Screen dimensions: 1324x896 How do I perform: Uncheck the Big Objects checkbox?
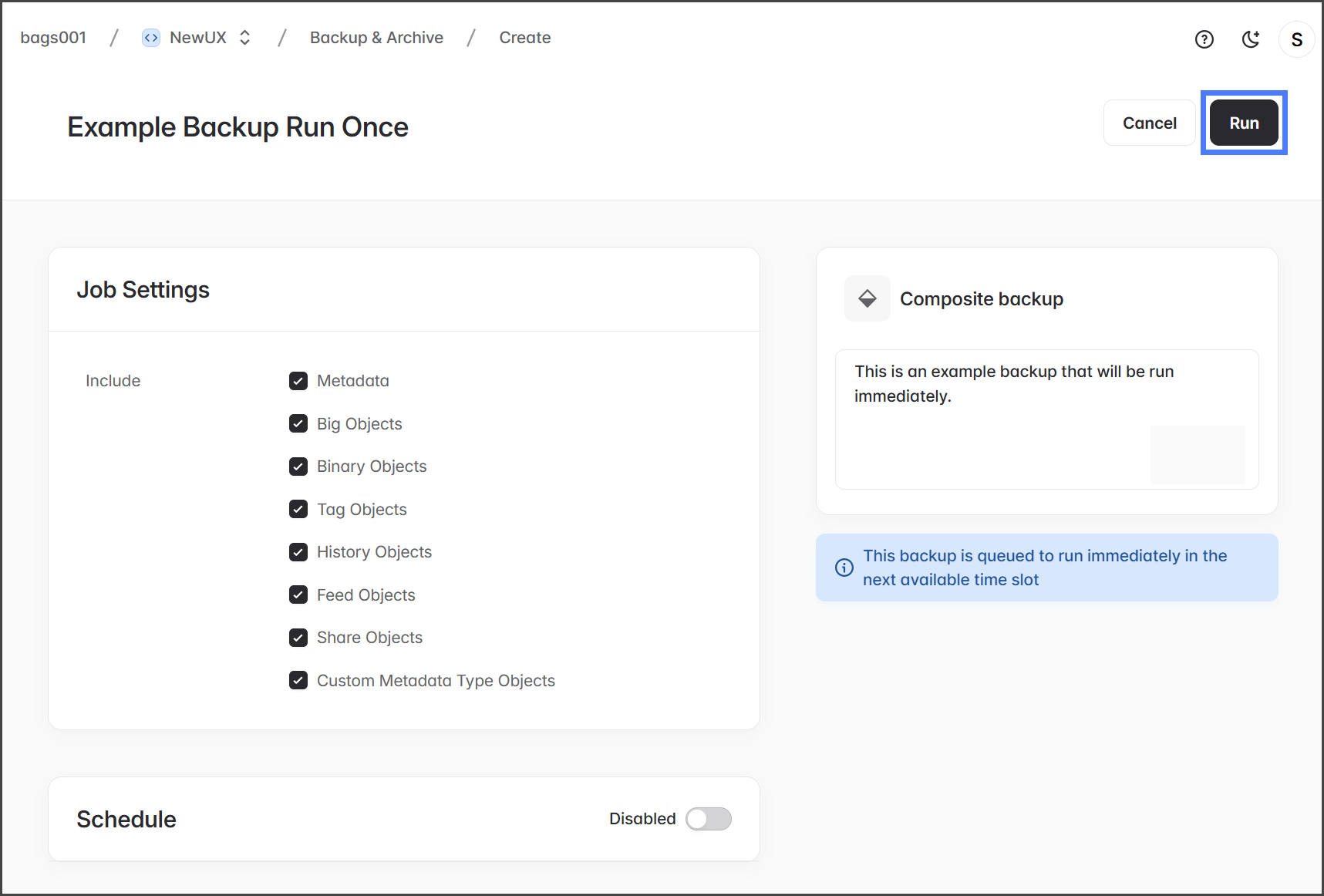pyautogui.click(x=298, y=424)
